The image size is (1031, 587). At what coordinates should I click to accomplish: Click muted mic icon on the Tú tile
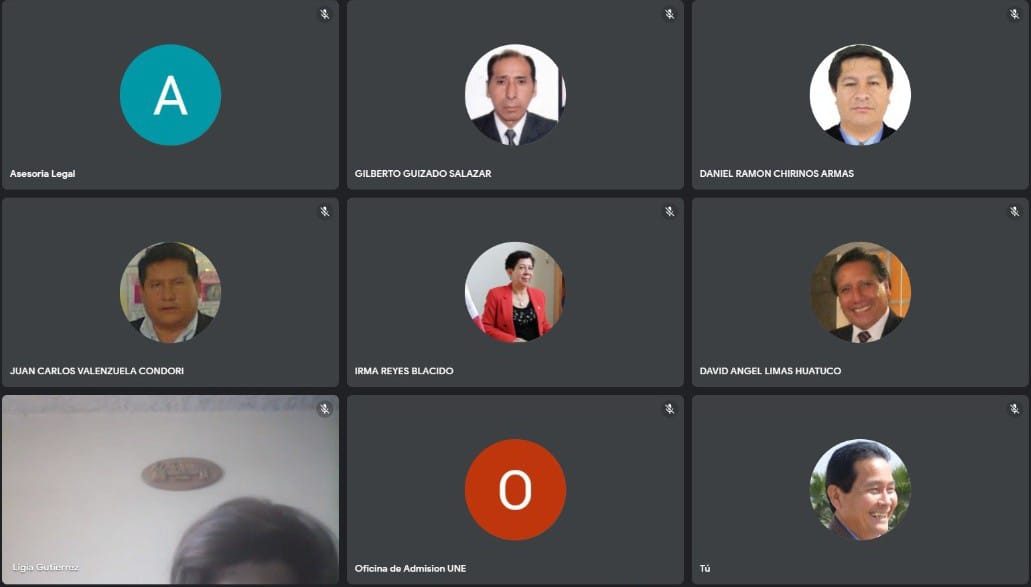(x=1014, y=409)
